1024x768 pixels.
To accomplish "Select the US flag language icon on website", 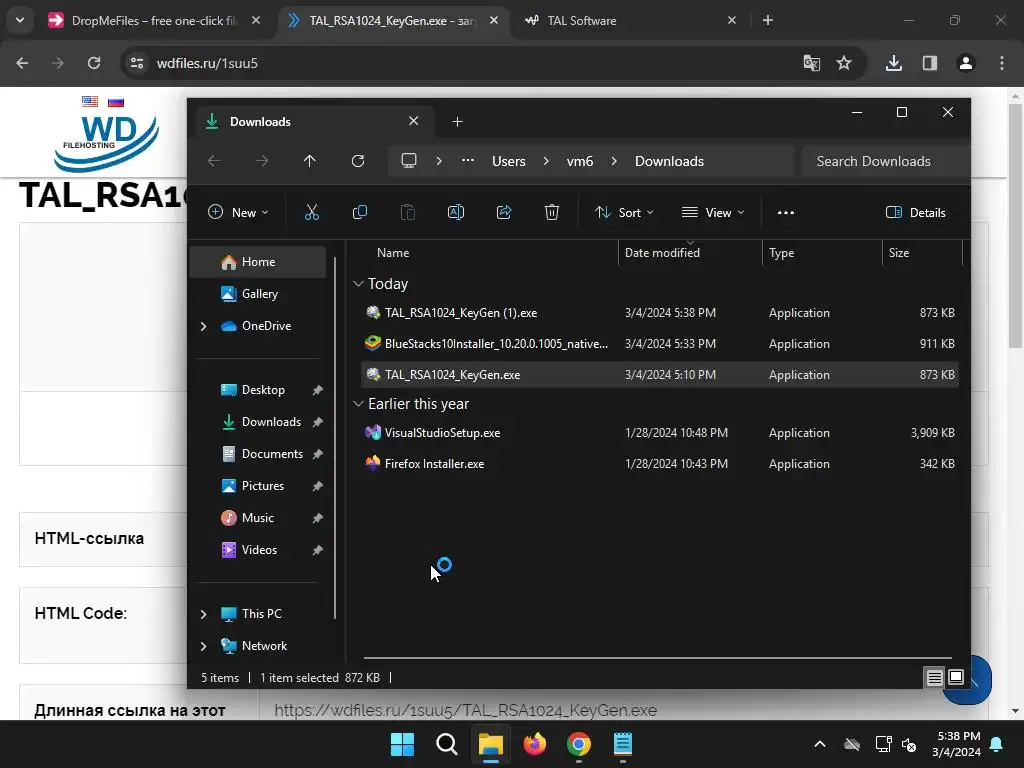I will point(90,101).
